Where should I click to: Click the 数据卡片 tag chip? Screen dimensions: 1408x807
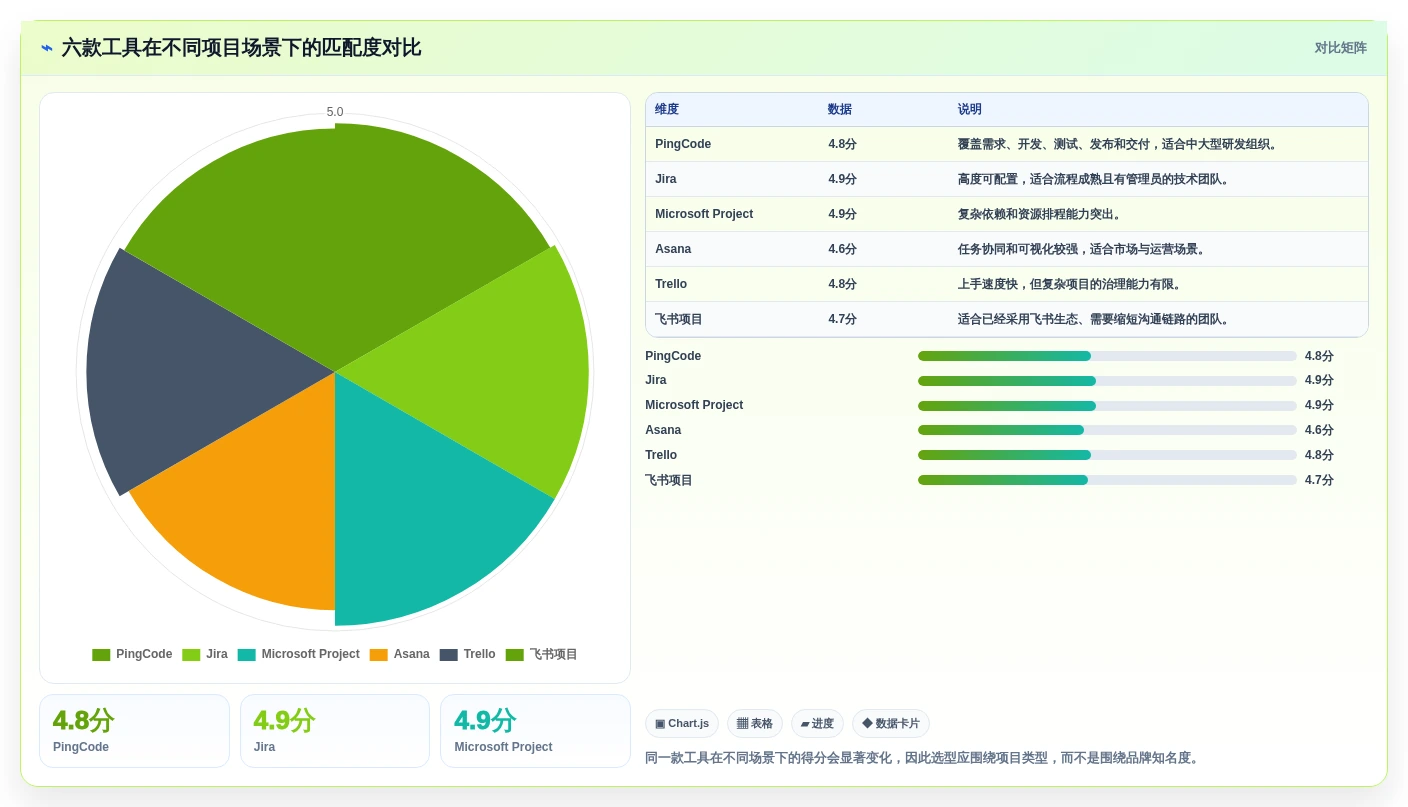click(x=891, y=723)
